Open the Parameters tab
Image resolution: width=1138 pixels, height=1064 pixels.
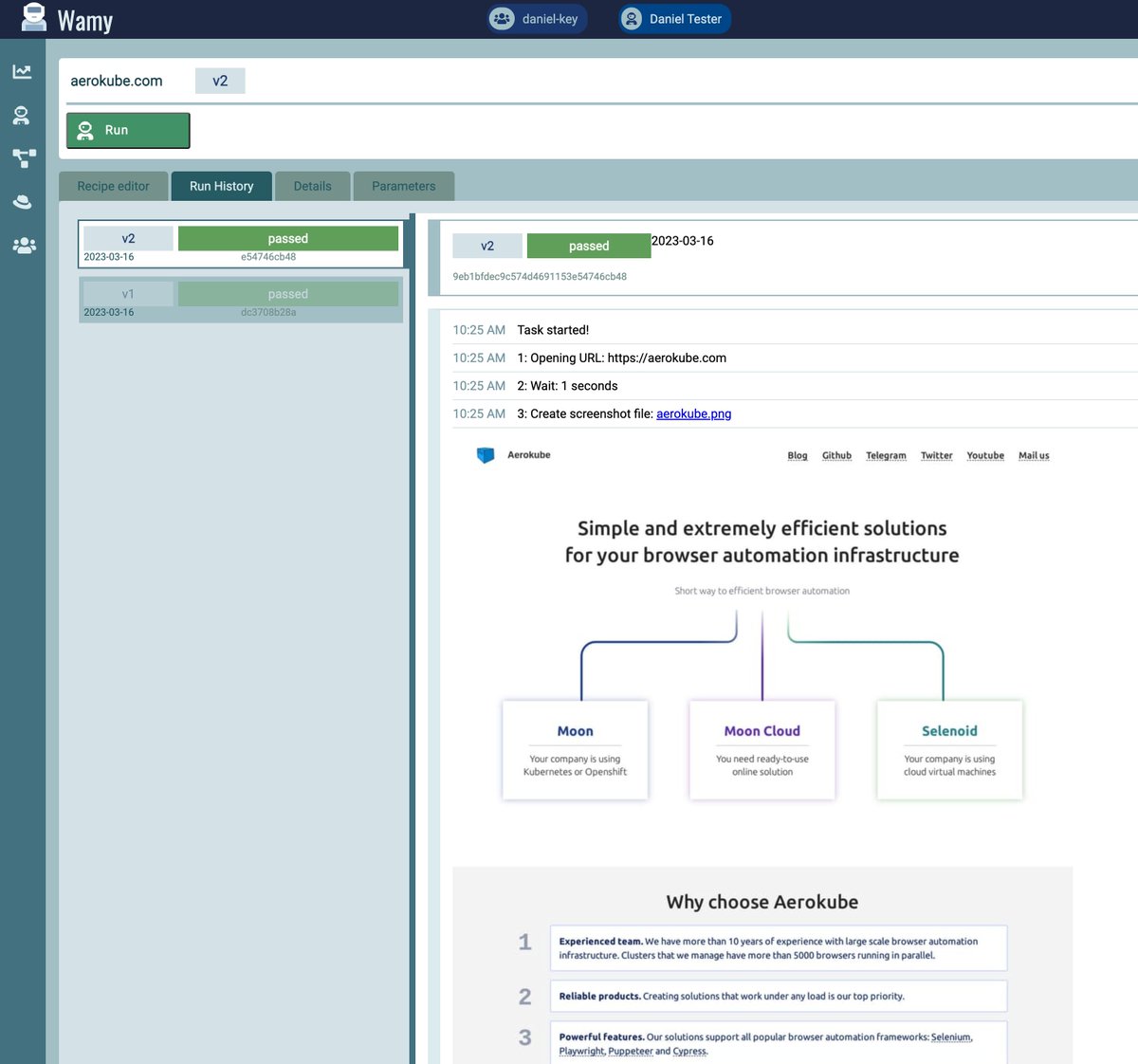[x=404, y=186]
